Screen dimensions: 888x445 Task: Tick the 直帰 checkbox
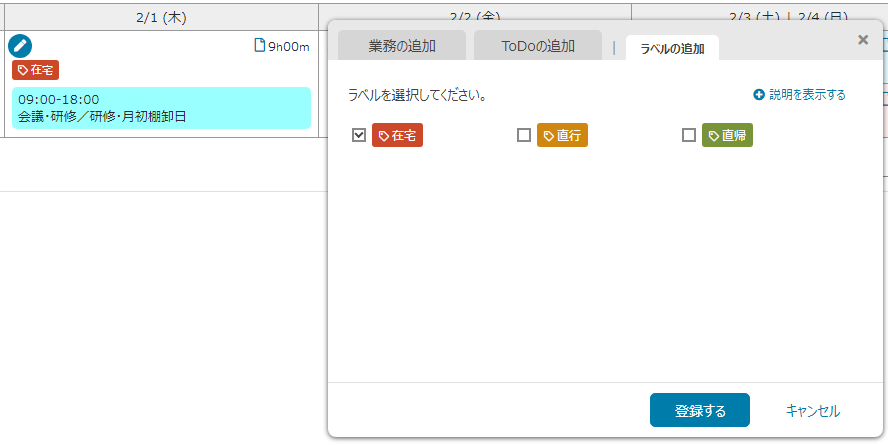pyautogui.click(x=689, y=135)
